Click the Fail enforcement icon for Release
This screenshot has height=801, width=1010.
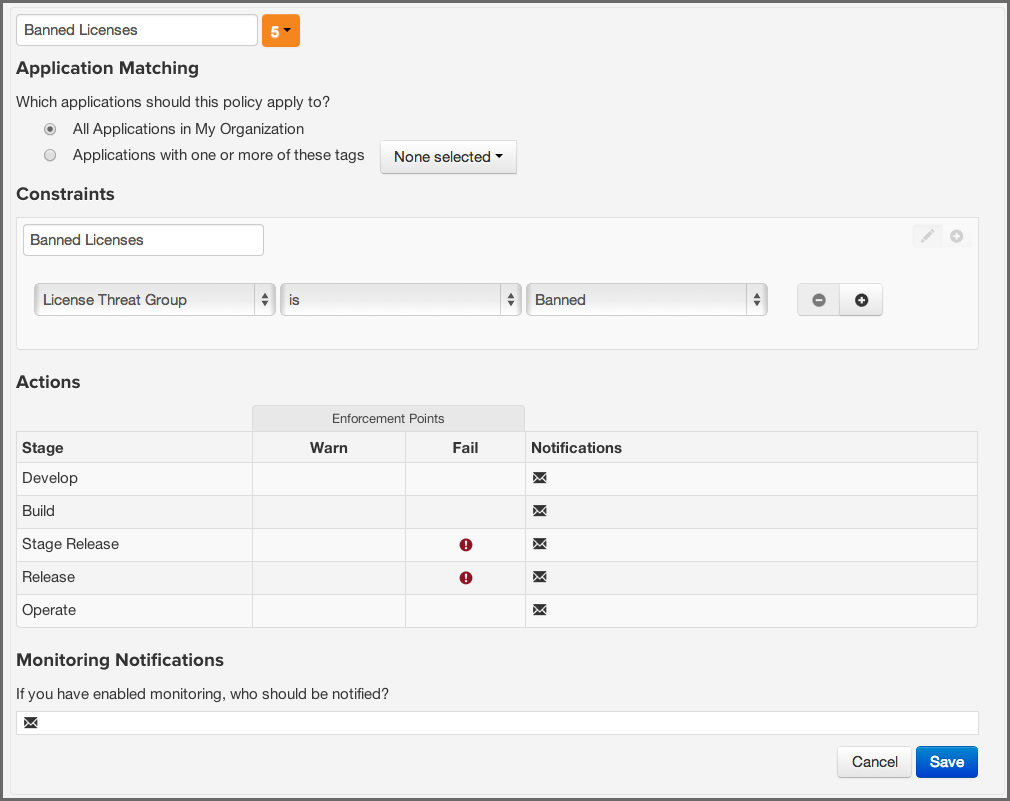465,577
